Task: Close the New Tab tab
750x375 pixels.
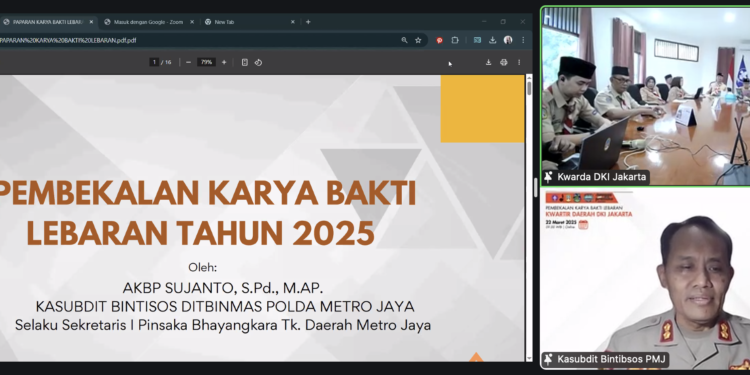Action: [293, 22]
